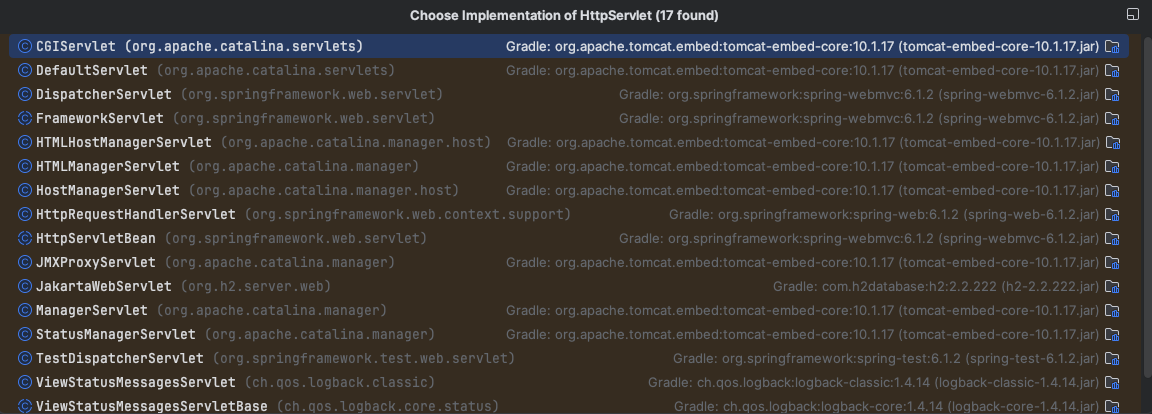Click library icon on HttpServletBean row
The image size is (1152, 414).
1112,239
